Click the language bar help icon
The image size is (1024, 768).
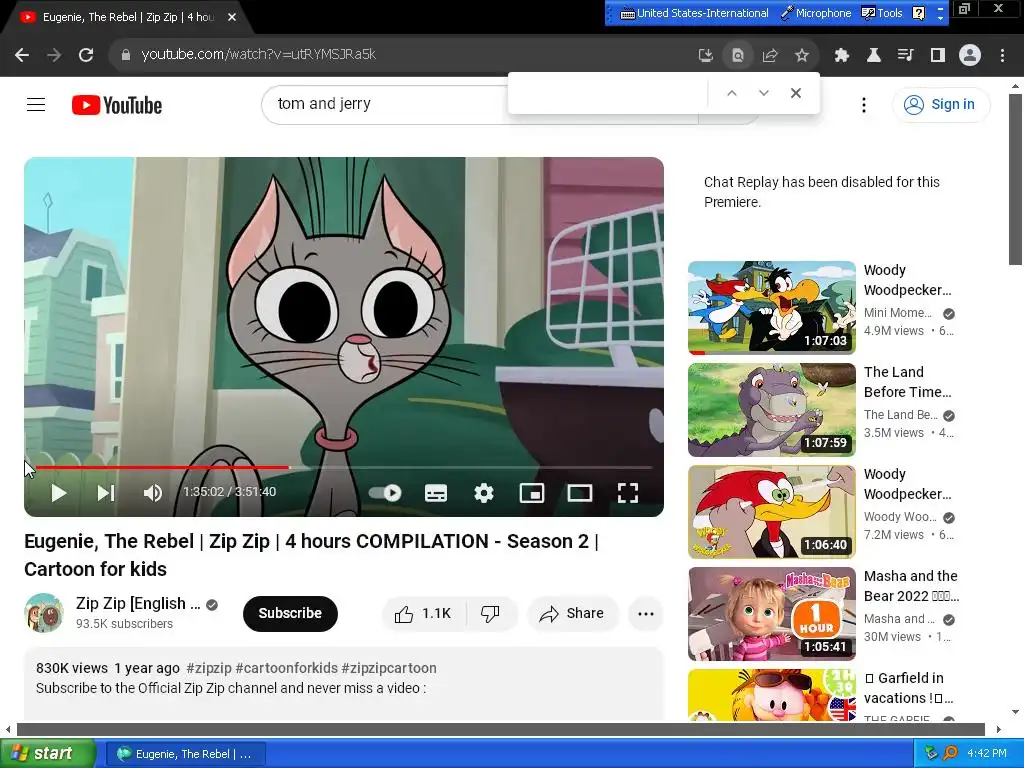coord(918,13)
